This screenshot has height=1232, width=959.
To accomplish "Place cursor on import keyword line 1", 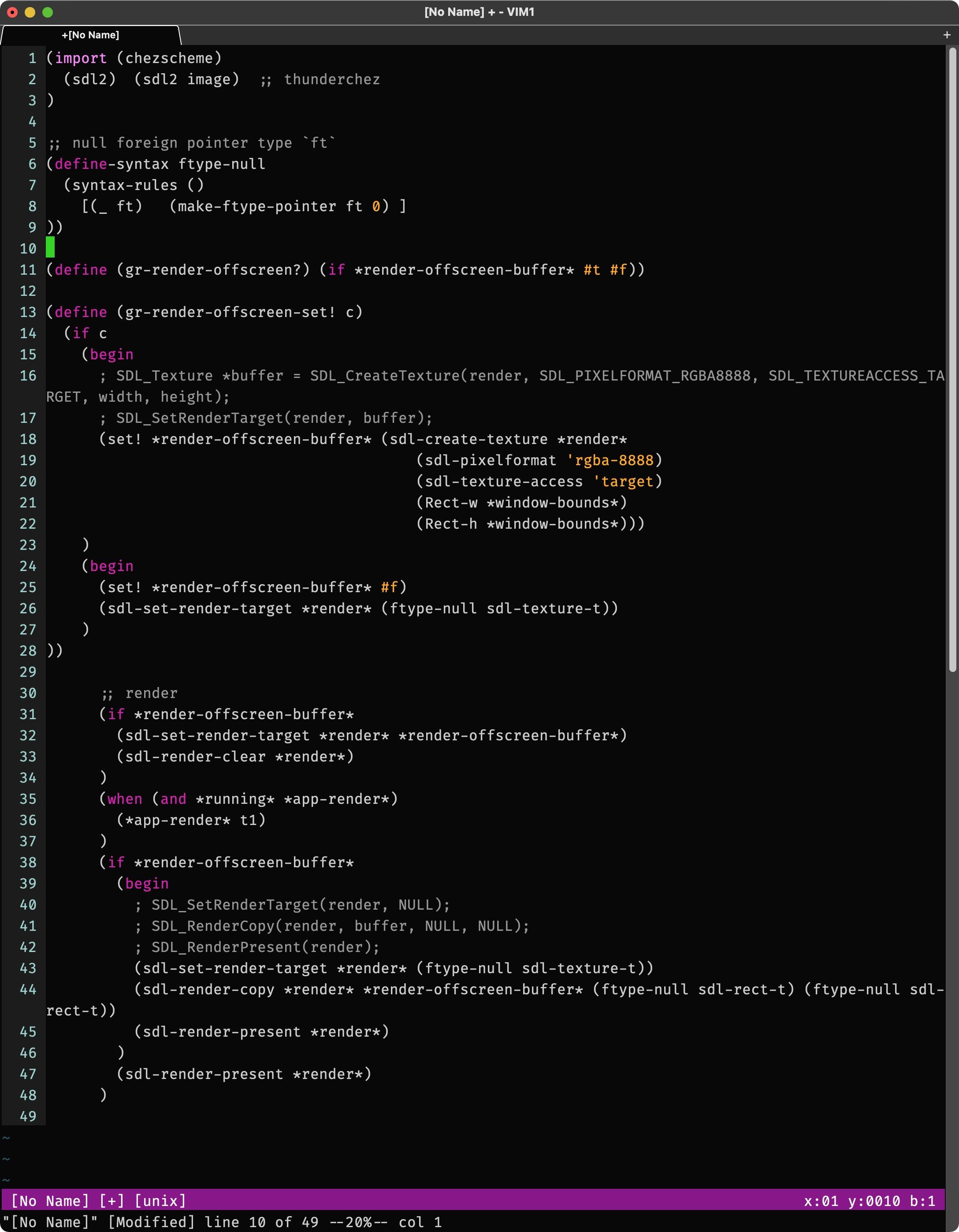I will (x=81, y=58).
